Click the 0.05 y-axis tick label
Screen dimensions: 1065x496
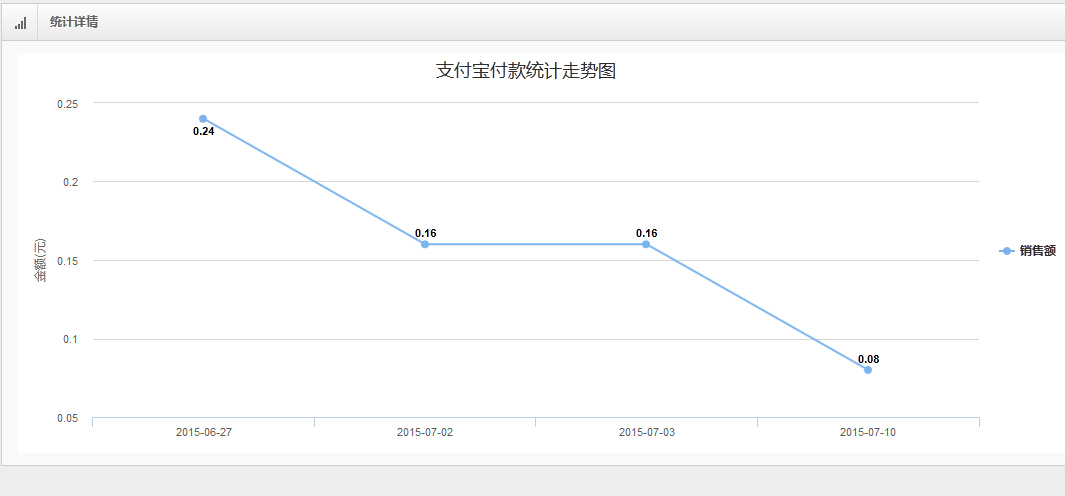click(x=68, y=419)
